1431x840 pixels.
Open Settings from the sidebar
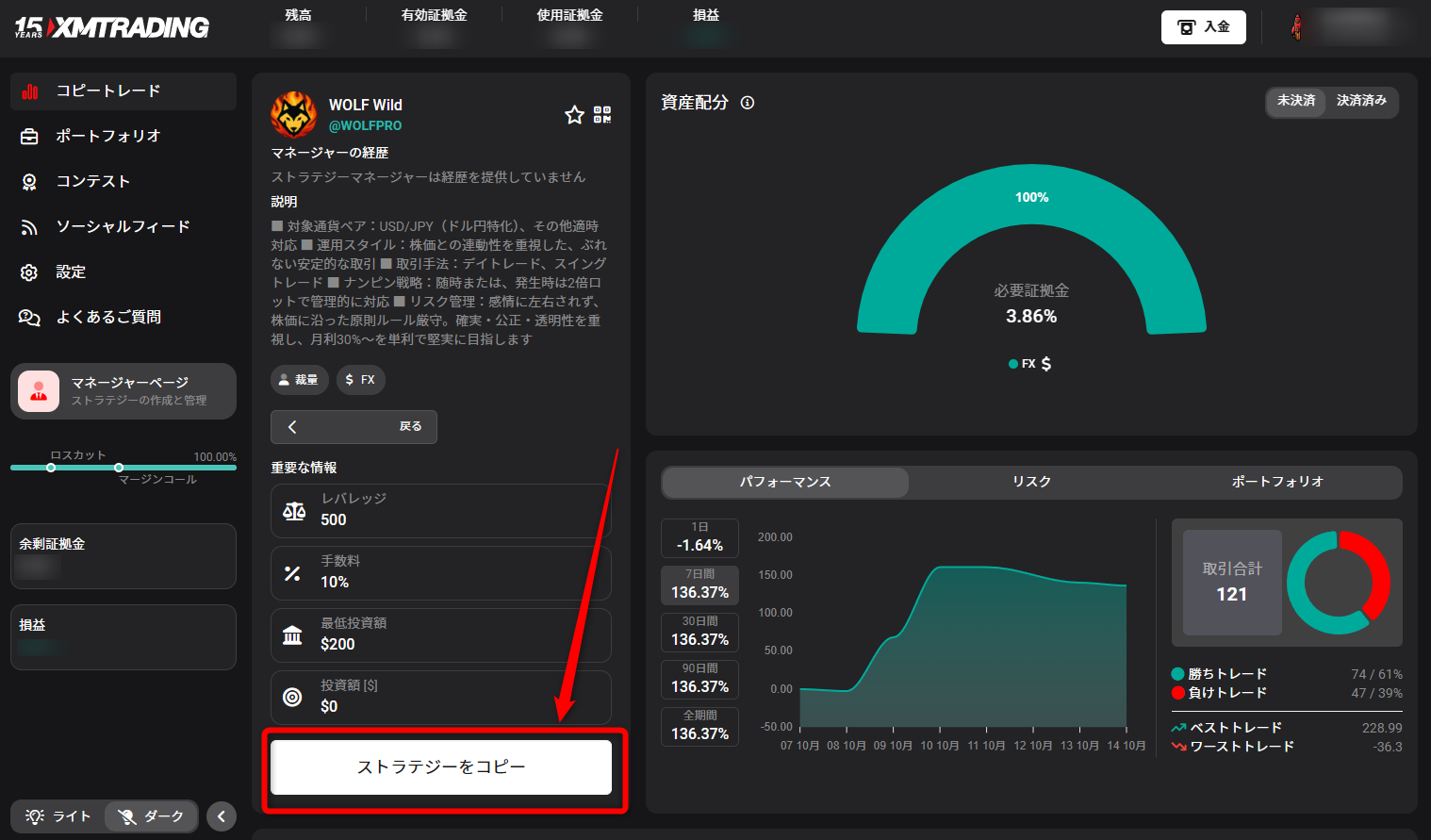(x=123, y=272)
